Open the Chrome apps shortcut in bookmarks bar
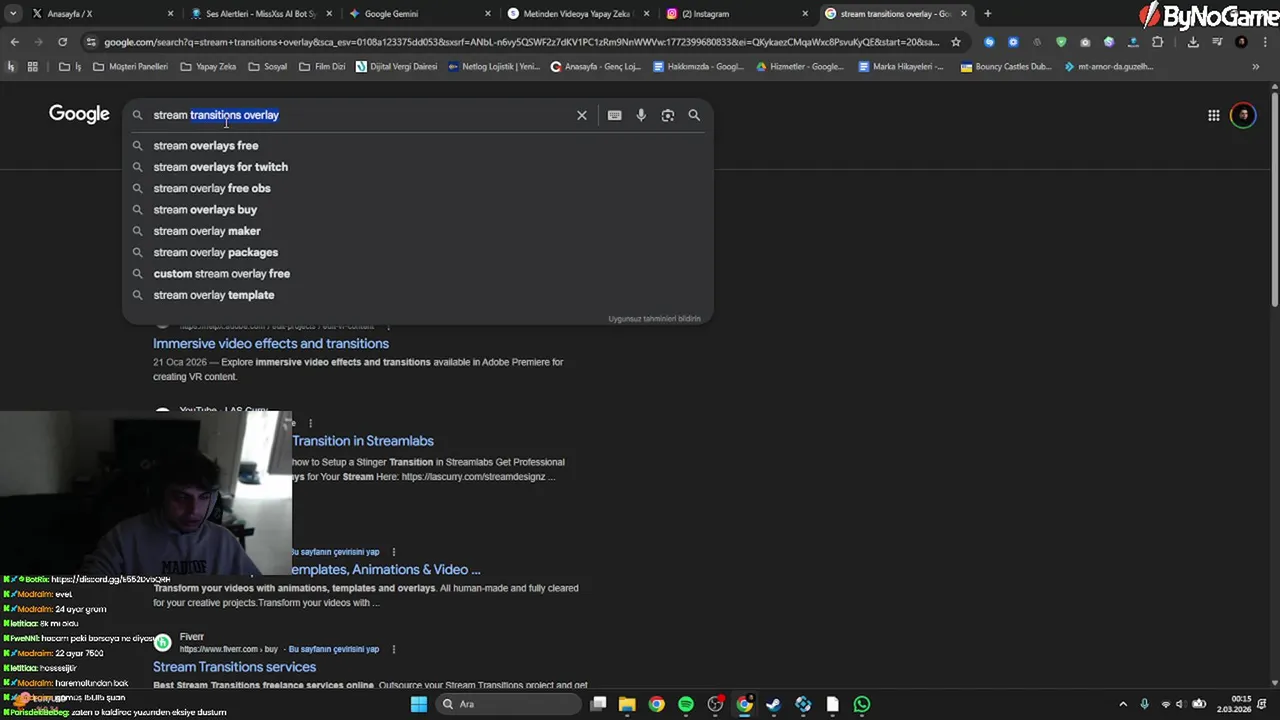The width and height of the screenshot is (1280, 720). pyautogui.click(x=32, y=67)
